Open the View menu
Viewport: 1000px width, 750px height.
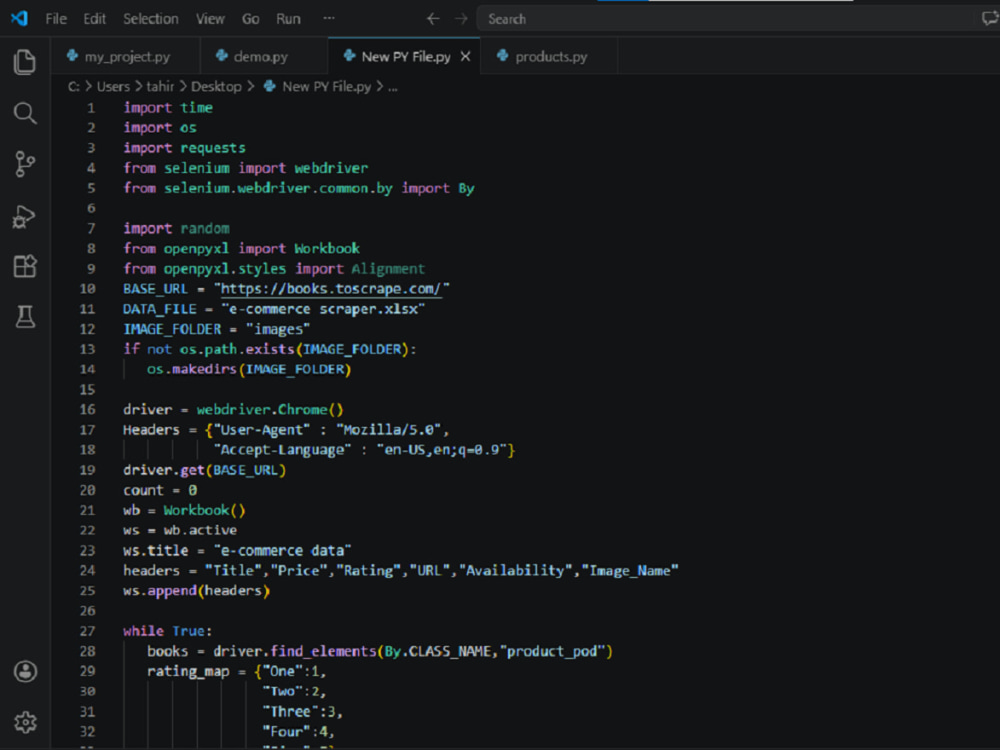pyautogui.click(x=210, y=19)
